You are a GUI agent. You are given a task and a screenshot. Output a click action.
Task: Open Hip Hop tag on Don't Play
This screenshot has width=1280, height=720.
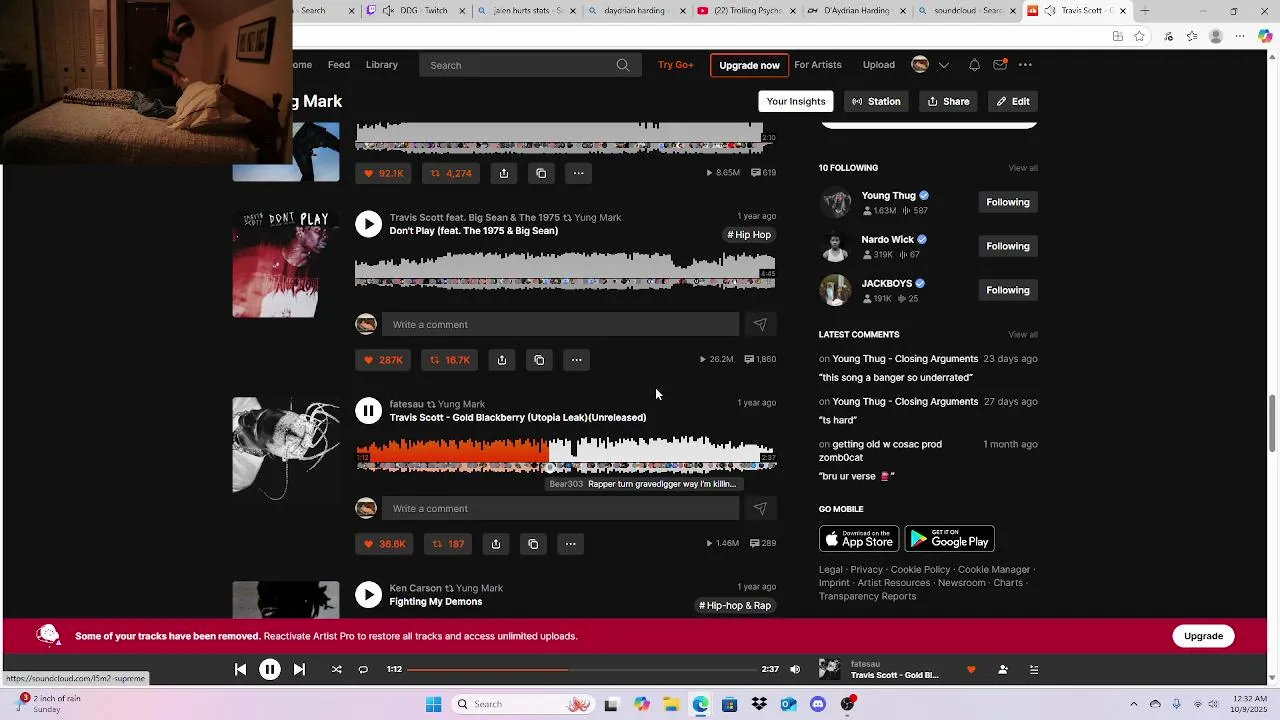749,235
